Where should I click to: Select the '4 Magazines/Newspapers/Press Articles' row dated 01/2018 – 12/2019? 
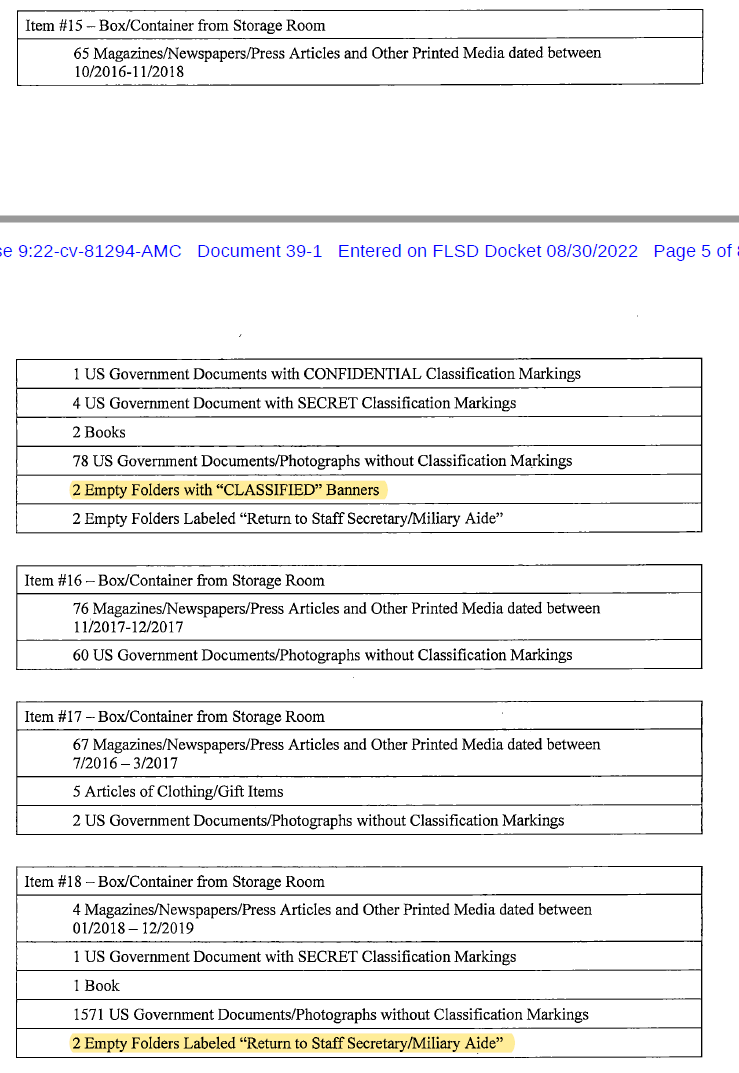(x=359, y=918)
